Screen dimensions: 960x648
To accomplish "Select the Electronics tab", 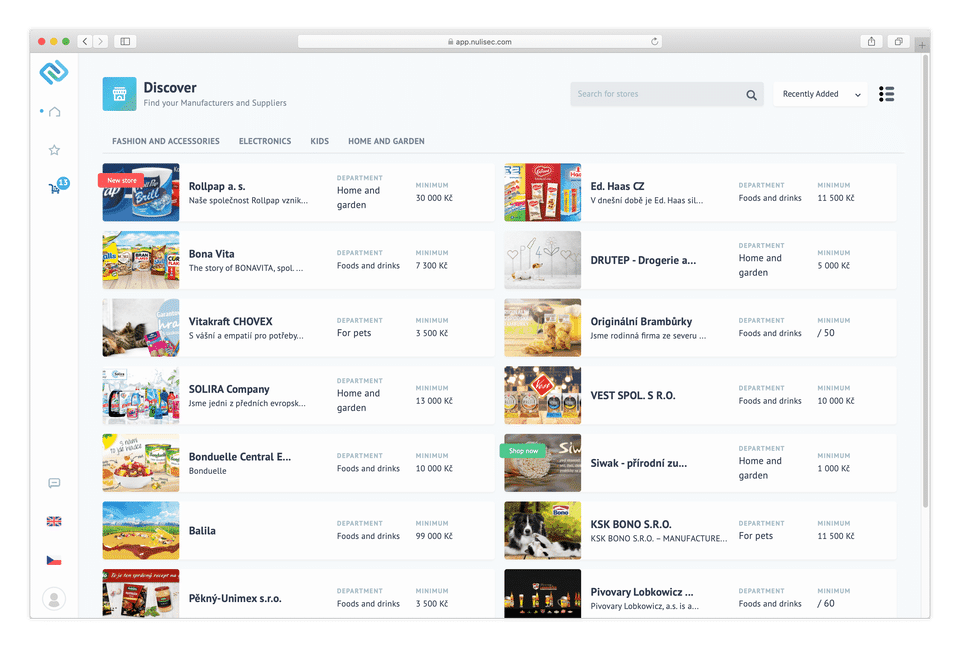I will 265,141.
